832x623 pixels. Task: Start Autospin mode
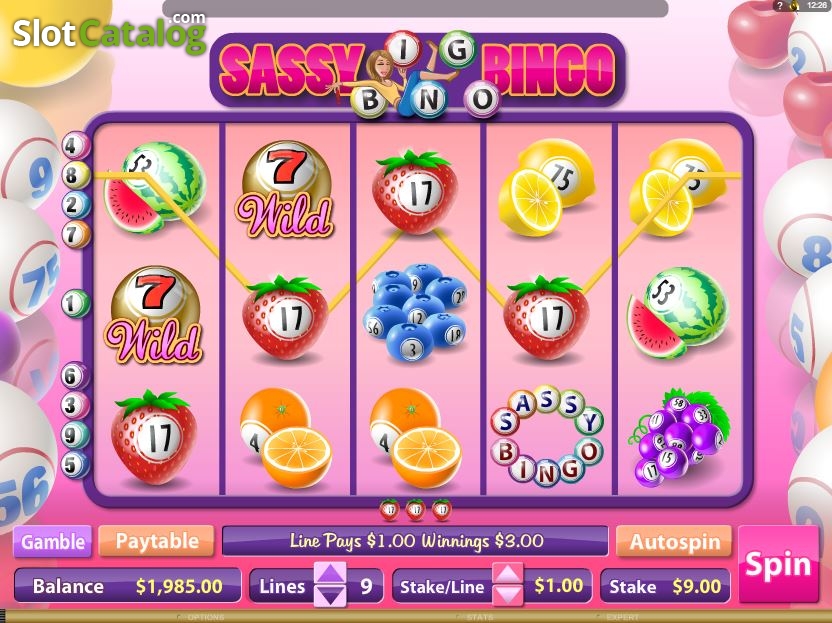(674, 541)
